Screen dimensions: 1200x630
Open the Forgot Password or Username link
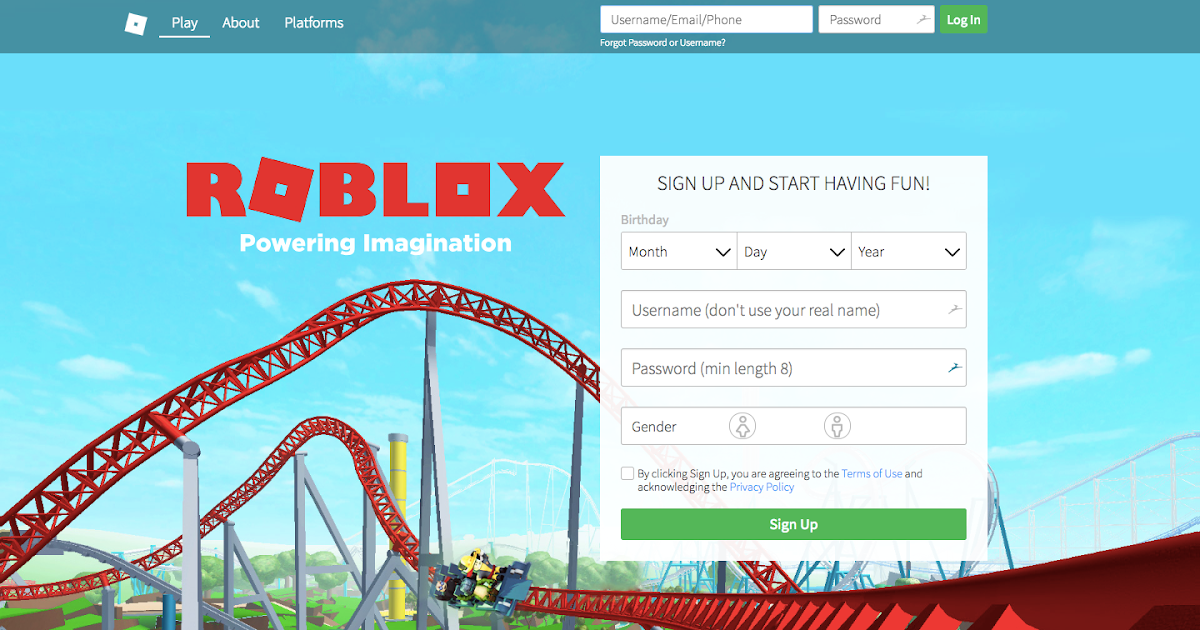[663, 43]
